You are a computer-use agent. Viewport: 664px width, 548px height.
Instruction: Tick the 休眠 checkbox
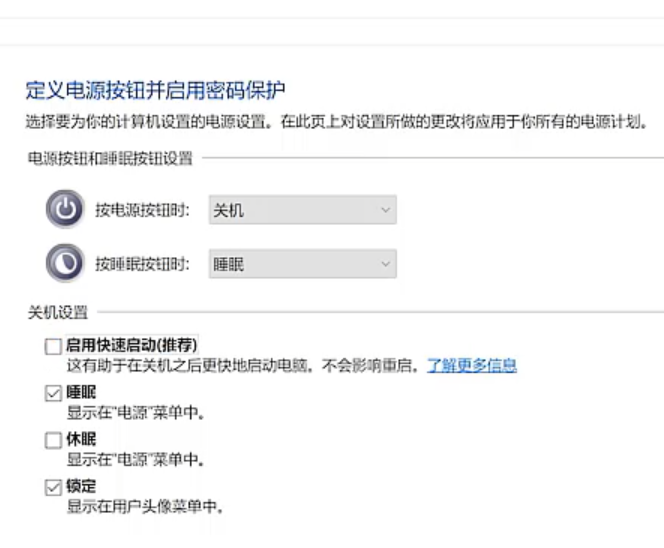click(x=53, y=441)
